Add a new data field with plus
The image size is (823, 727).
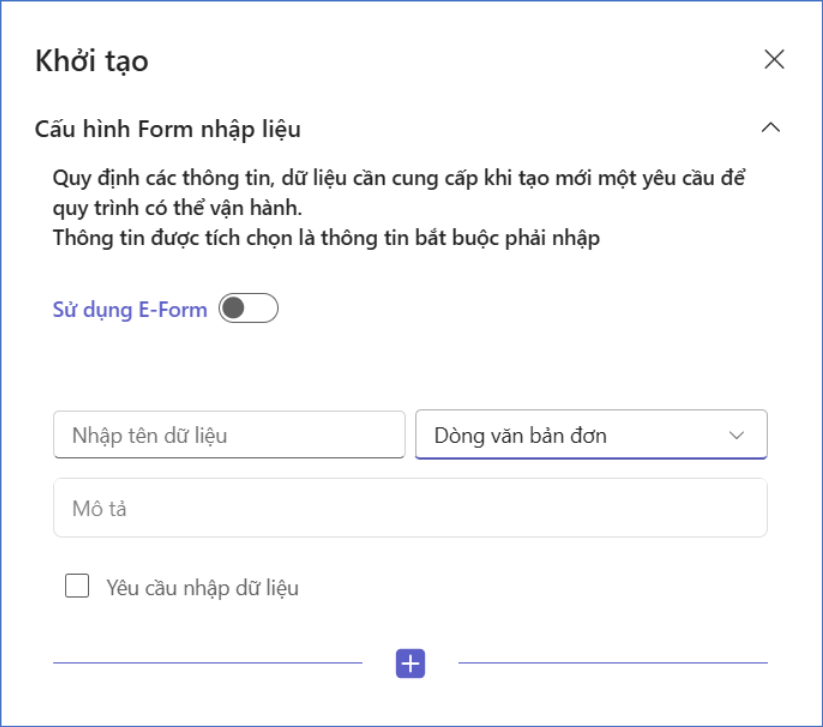[x=411, y=663]
